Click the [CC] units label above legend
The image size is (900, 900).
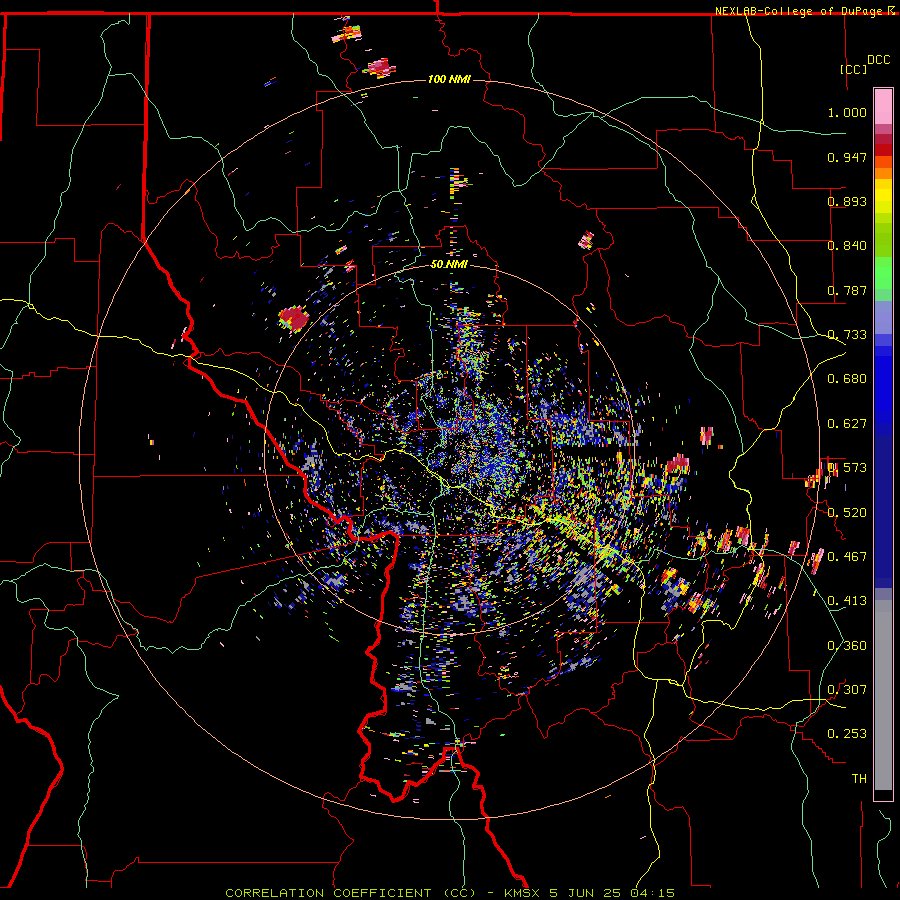tap(854, 69)
